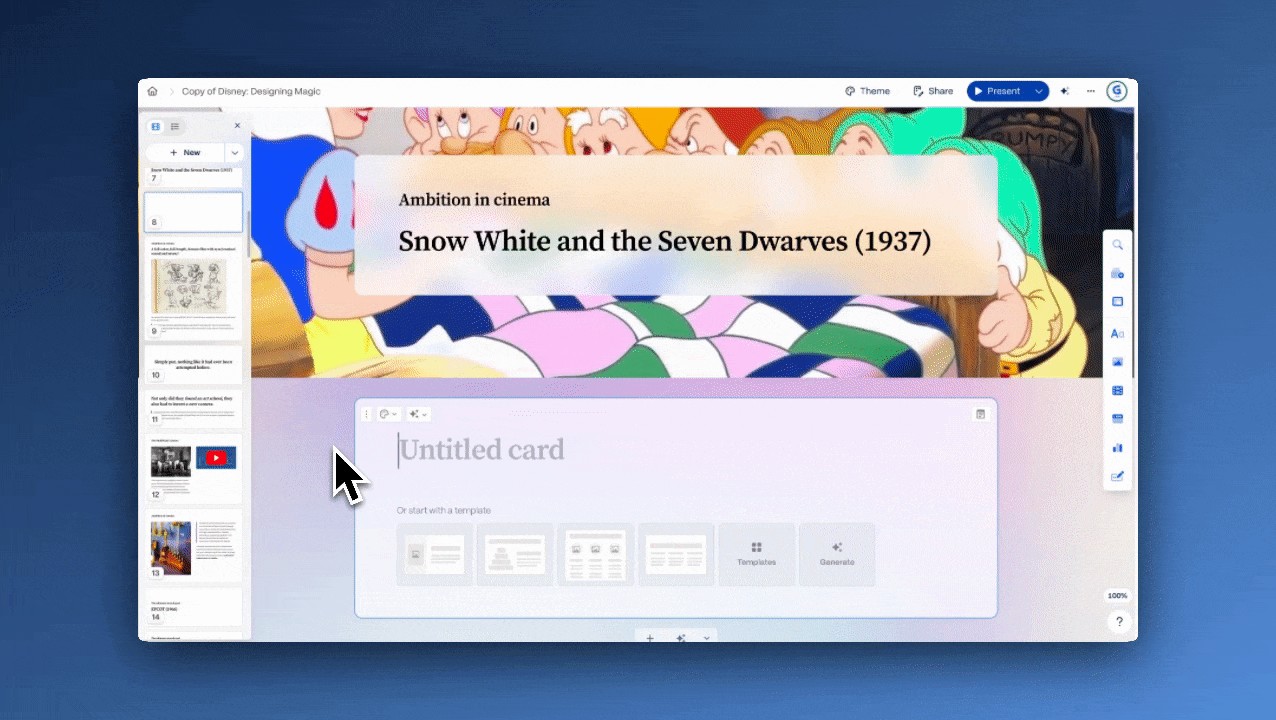Open the three-dot more options menu in top bar
The height and width of the screenshot is (720, 1276).
(1091, 91)
